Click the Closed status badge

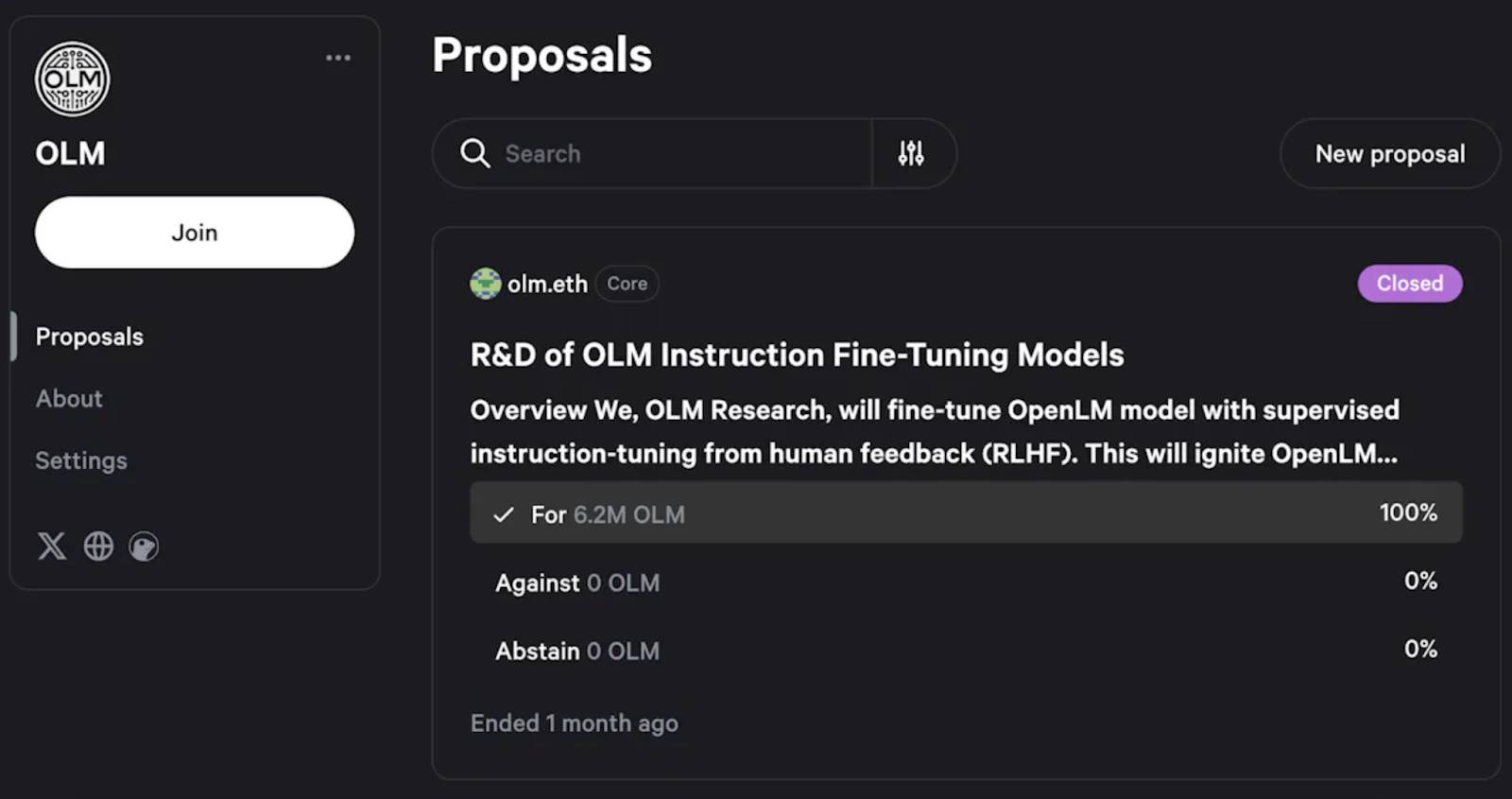pyautogui.click(x=1410, y=284)
